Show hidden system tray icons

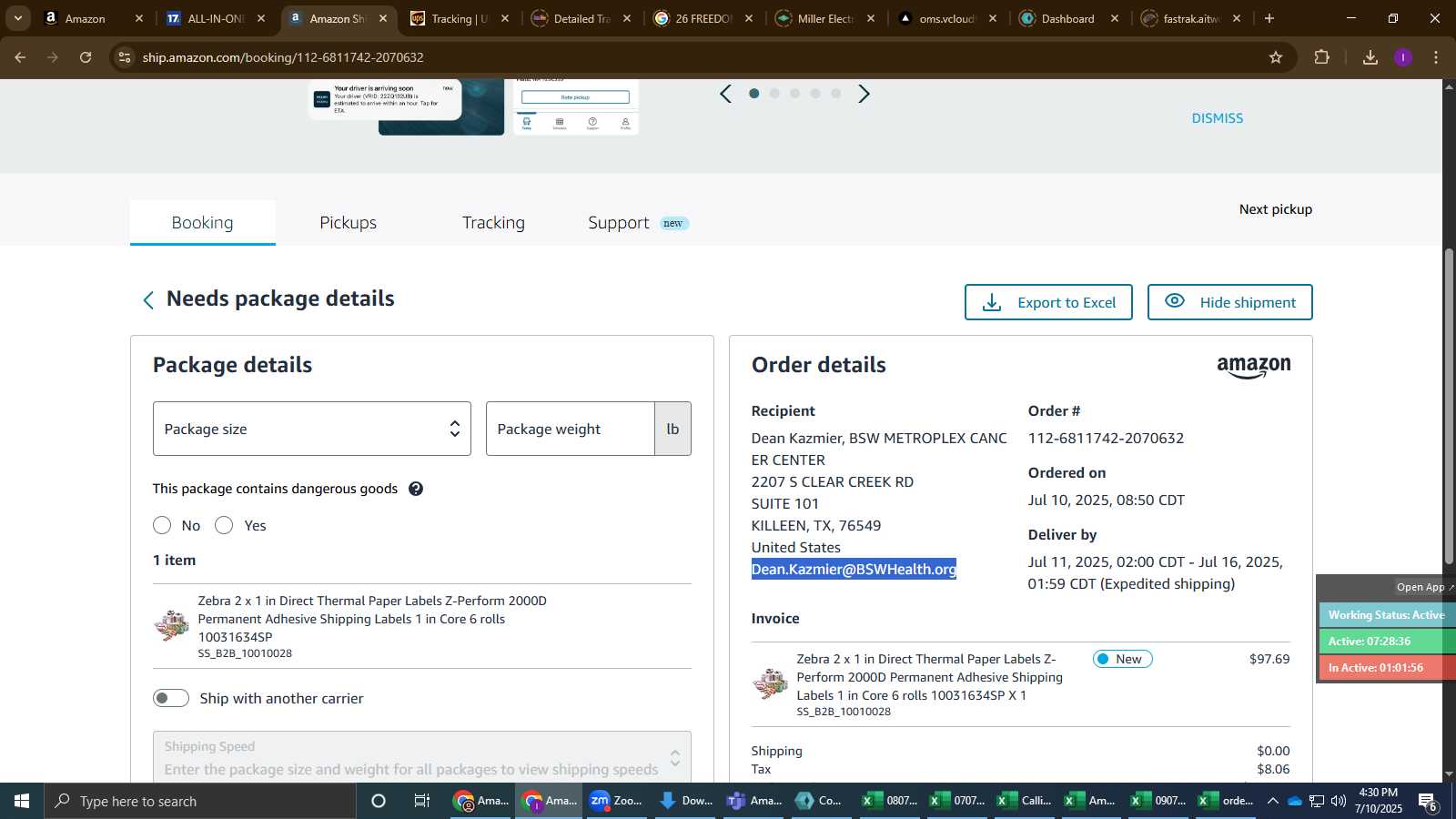tap(1272, 801)
